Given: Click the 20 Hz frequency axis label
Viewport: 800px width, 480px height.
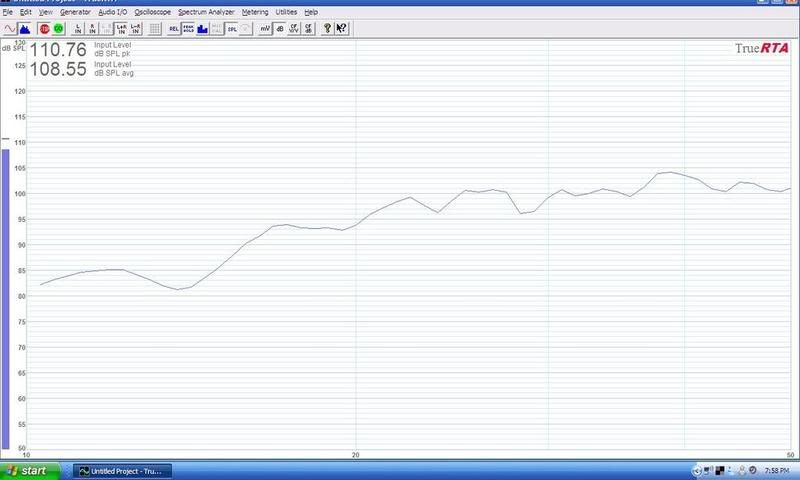Looking at the screenshot, I should coord(356,454).
